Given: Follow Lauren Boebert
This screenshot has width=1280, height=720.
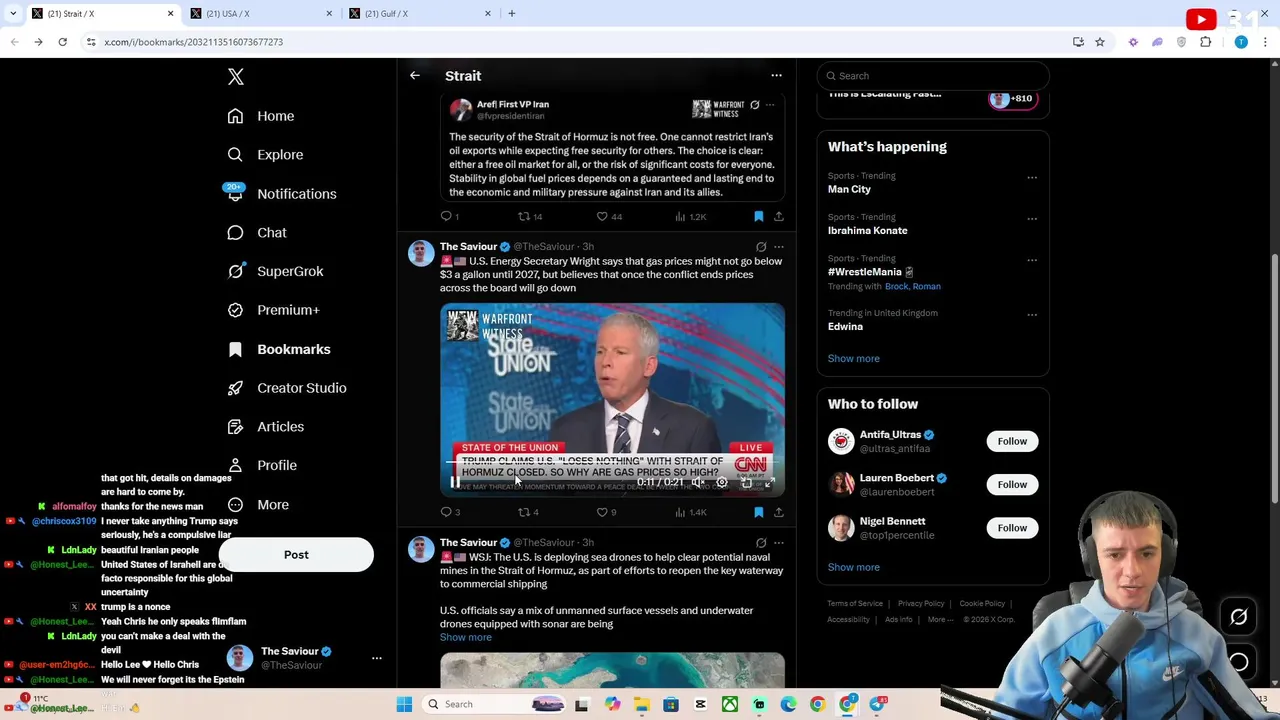Looking at the screenshot, I should coord(1012,484).
